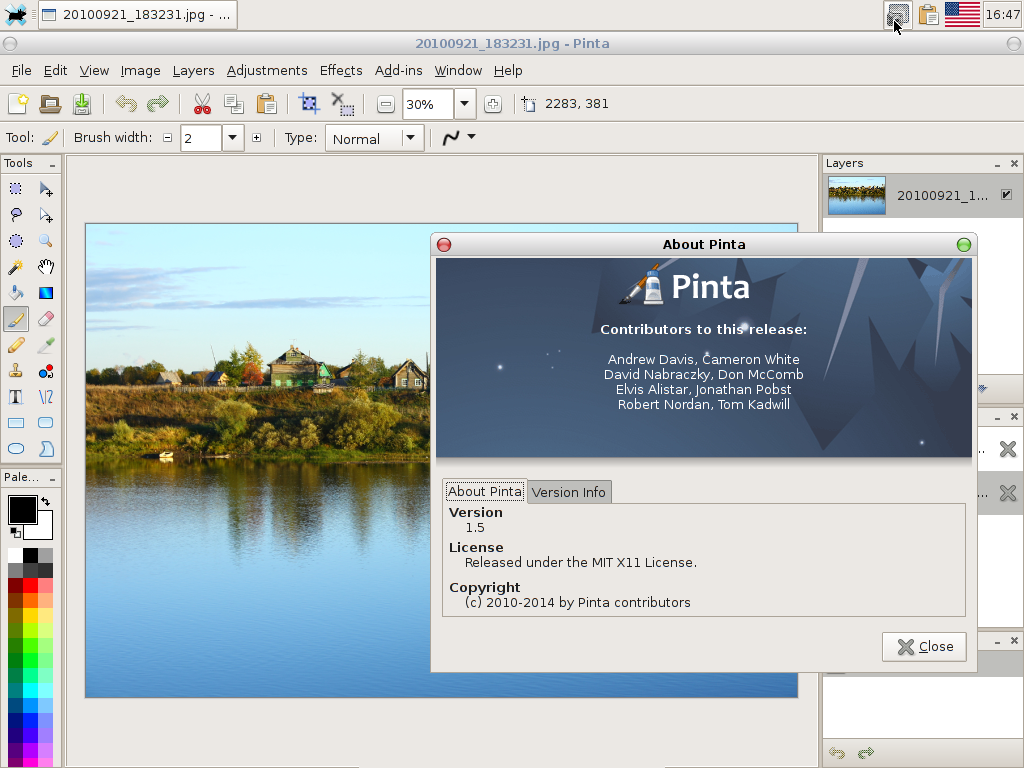This screenshot has height=768, width=1024.
Task: Select the Rectangle Select tool
Action: pyautogui.click(x=16, y=189)
